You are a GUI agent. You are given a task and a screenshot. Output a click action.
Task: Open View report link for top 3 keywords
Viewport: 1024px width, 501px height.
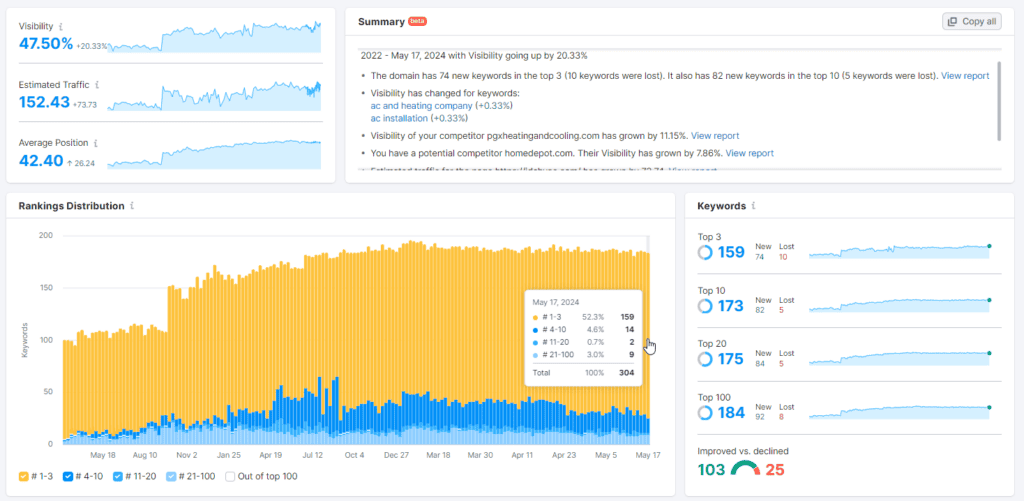point(965,76)
